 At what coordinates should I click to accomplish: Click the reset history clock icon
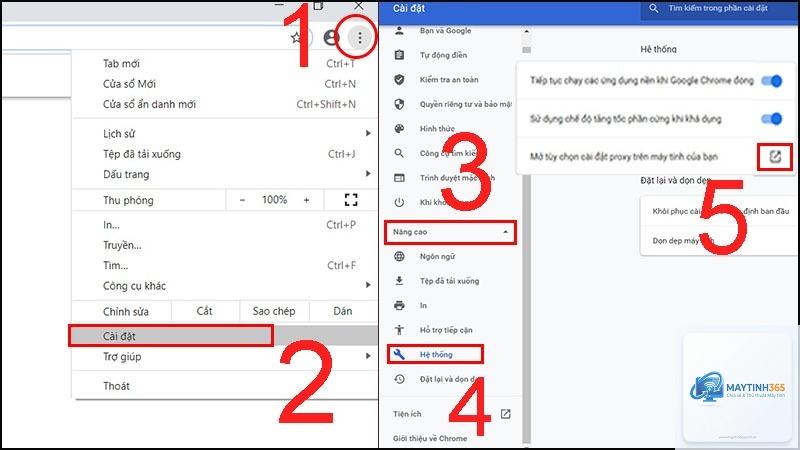399,379
